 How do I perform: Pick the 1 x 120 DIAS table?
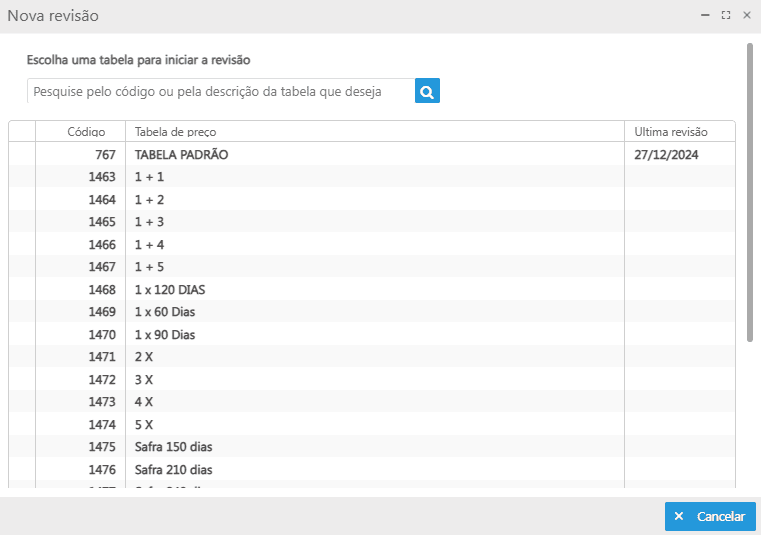coord(372,289)
